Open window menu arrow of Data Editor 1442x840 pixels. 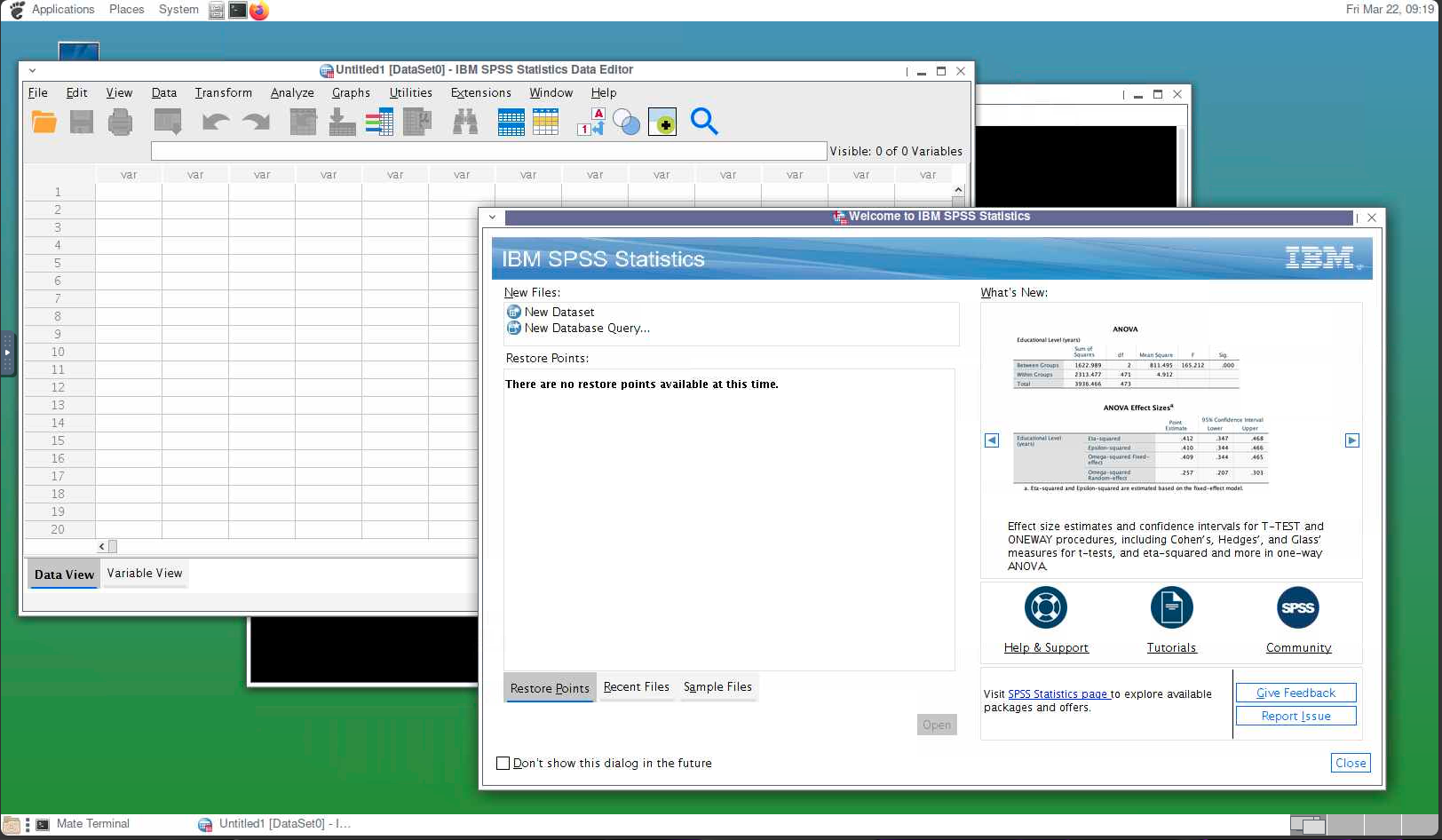32,70
